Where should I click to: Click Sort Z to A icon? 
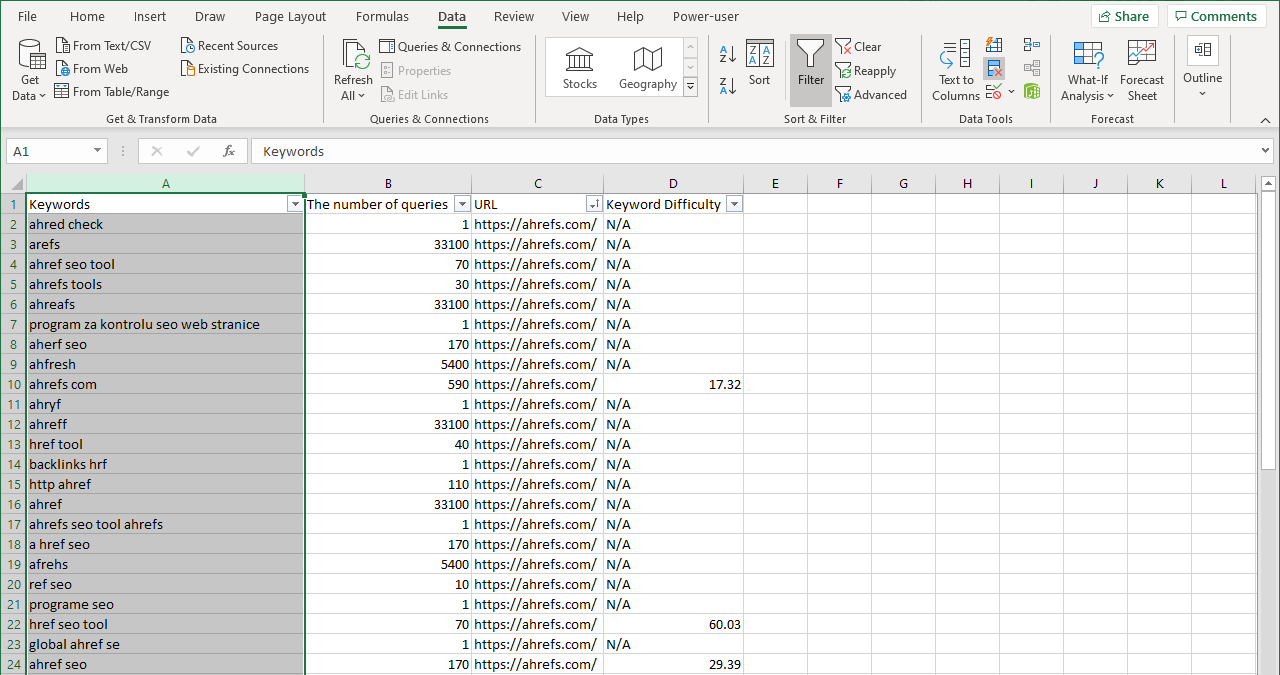coord(728,86)
